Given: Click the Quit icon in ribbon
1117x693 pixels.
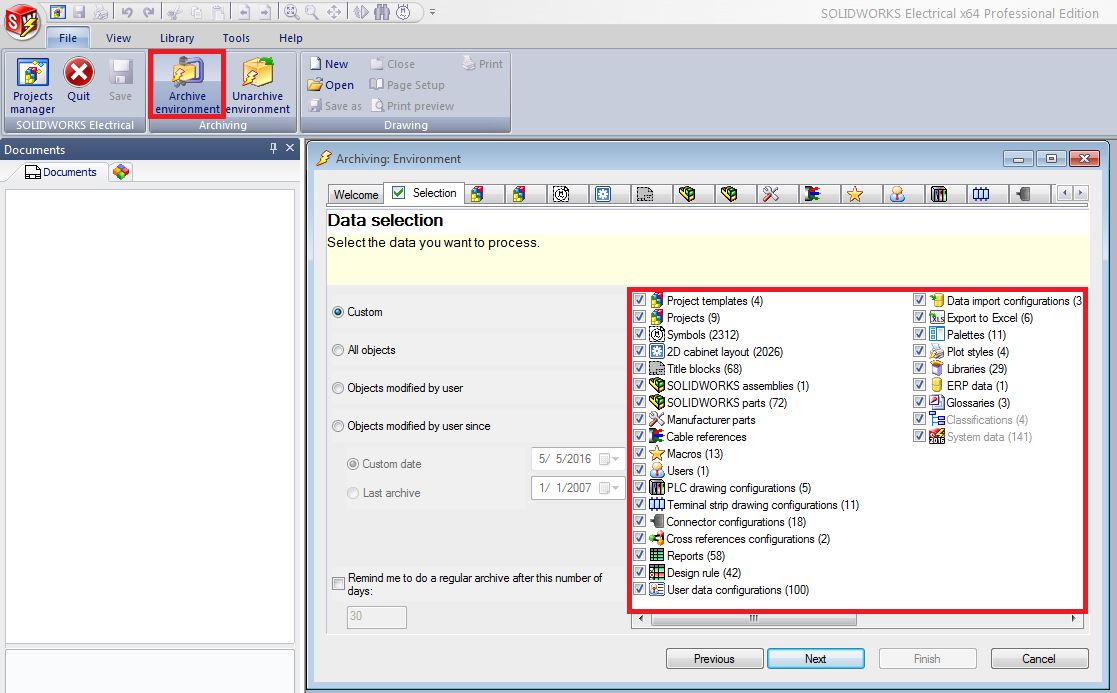Looking at the screenshot, I should tap(78, 79).
